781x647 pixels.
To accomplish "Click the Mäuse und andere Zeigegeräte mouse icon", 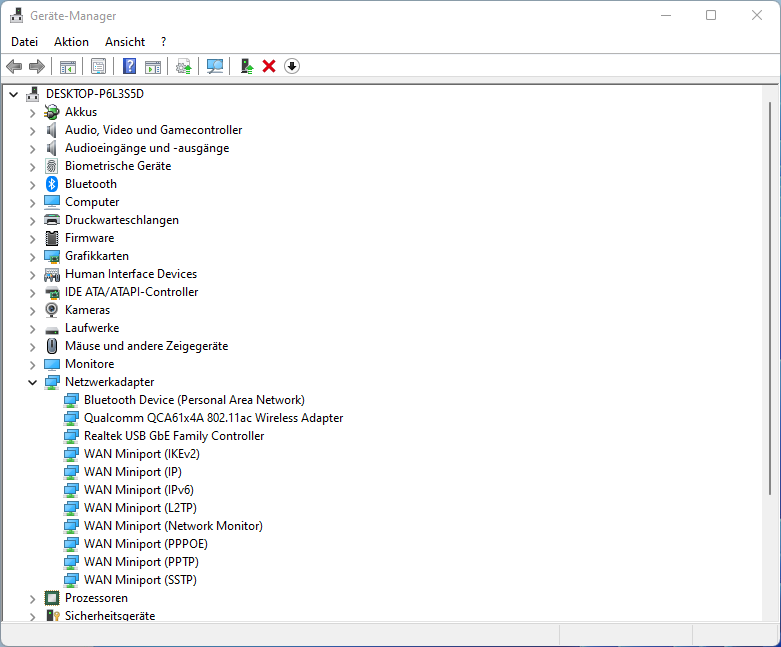I will pos(52,346).
